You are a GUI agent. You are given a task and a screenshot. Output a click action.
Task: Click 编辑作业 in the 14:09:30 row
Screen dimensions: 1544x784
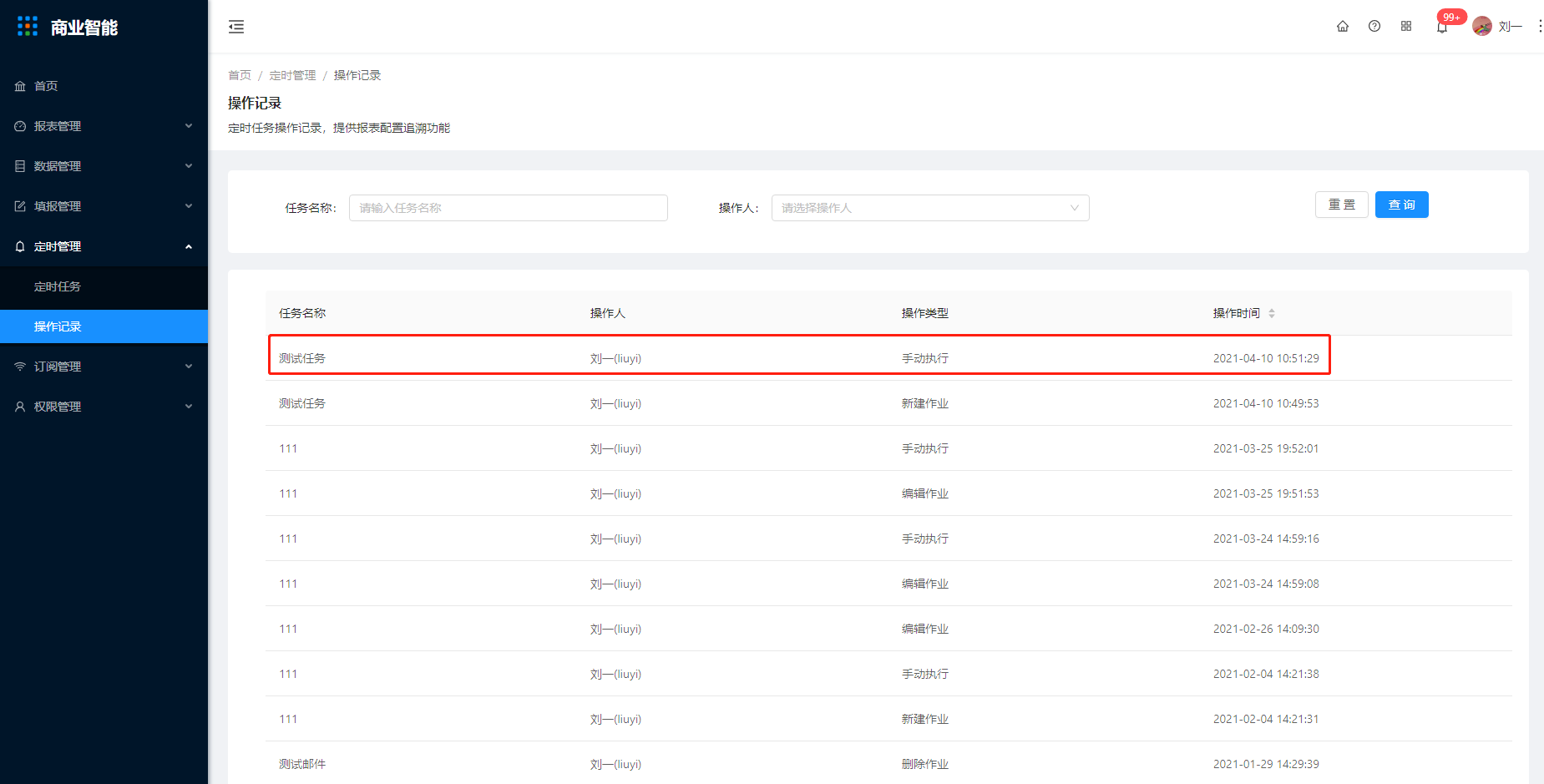(x=925, y=629)
